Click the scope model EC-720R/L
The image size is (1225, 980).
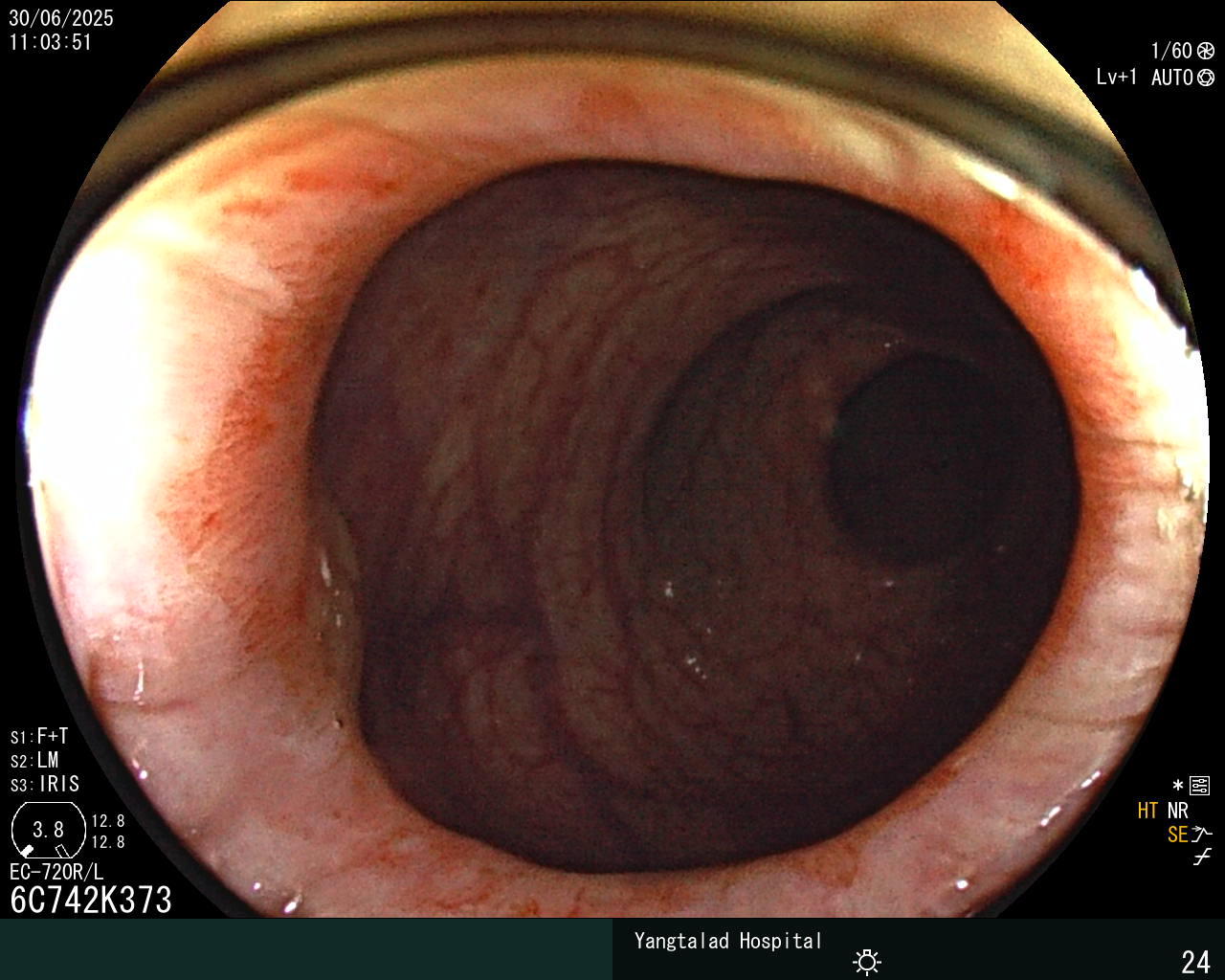click(56, 872)
